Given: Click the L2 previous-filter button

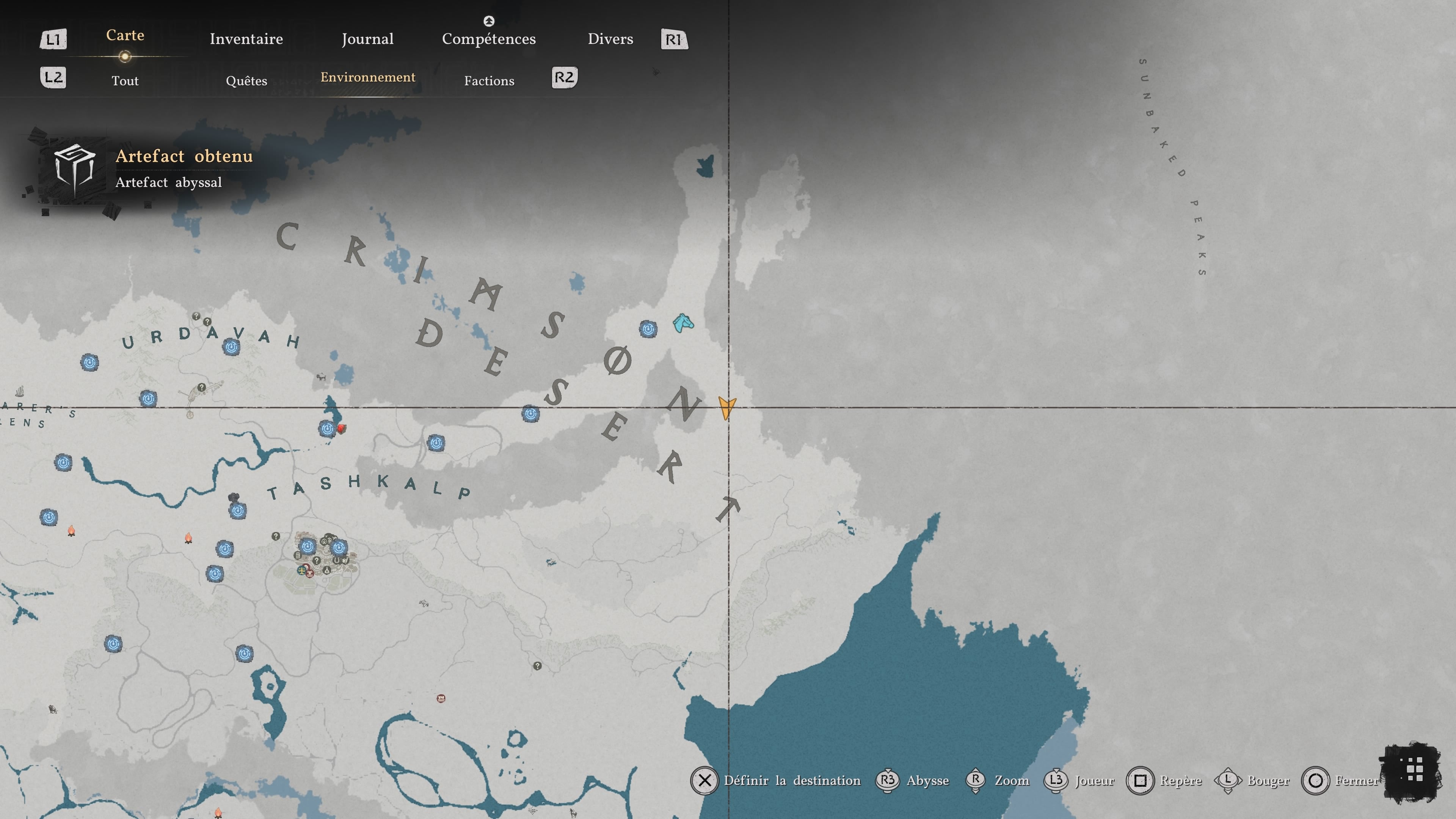Looking at the screenshot, I should (x=53, y=77).
